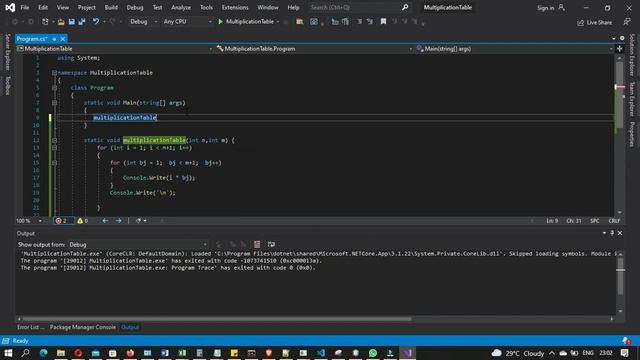Click the errors count indicator showing 2

click(61, 220)
